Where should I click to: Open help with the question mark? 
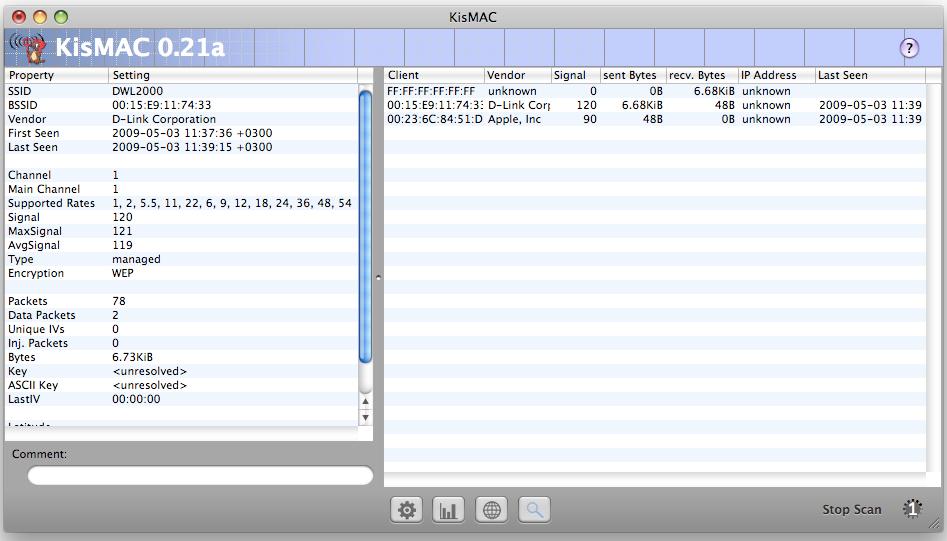point(910,48)
